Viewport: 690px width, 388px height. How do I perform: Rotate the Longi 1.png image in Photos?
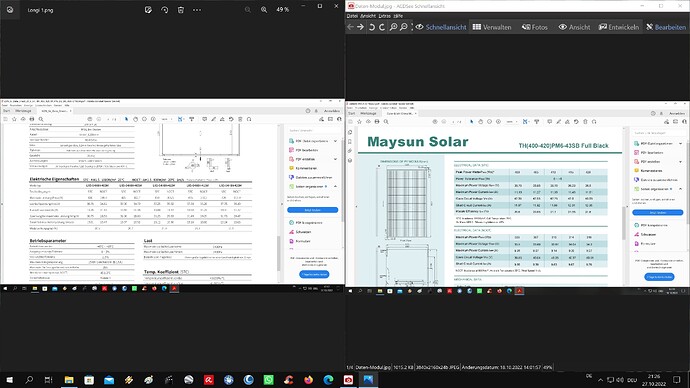click(165, 10)
